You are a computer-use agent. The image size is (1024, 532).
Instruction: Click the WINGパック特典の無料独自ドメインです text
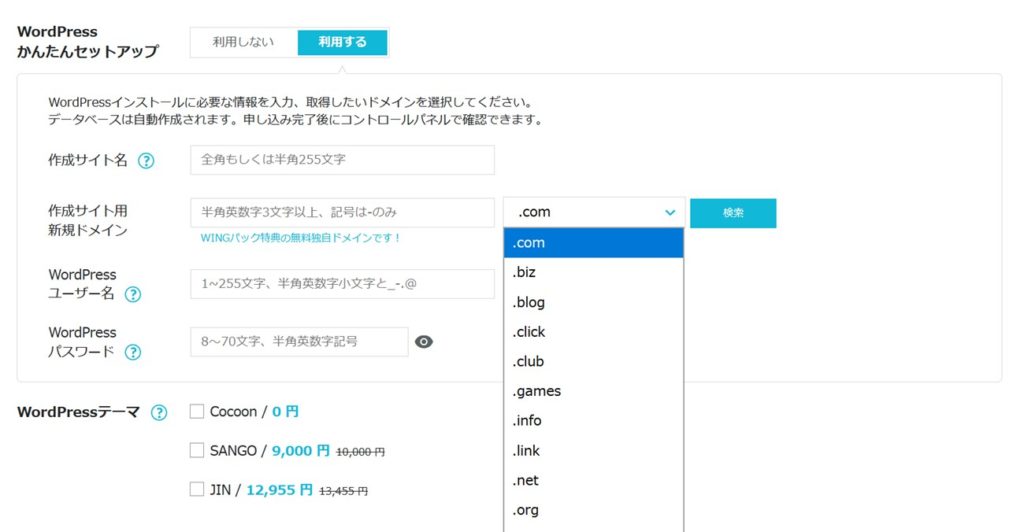tap(300, 238)
